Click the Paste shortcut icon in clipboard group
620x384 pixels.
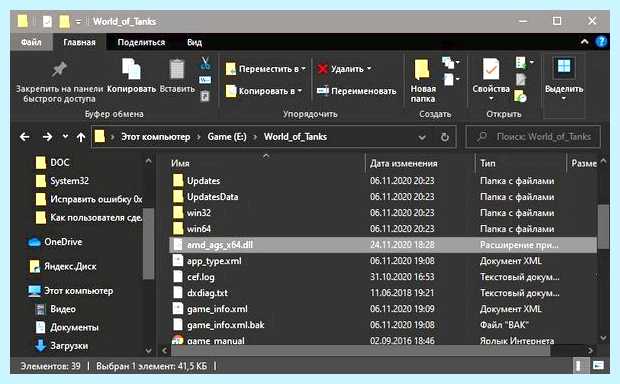205,96
